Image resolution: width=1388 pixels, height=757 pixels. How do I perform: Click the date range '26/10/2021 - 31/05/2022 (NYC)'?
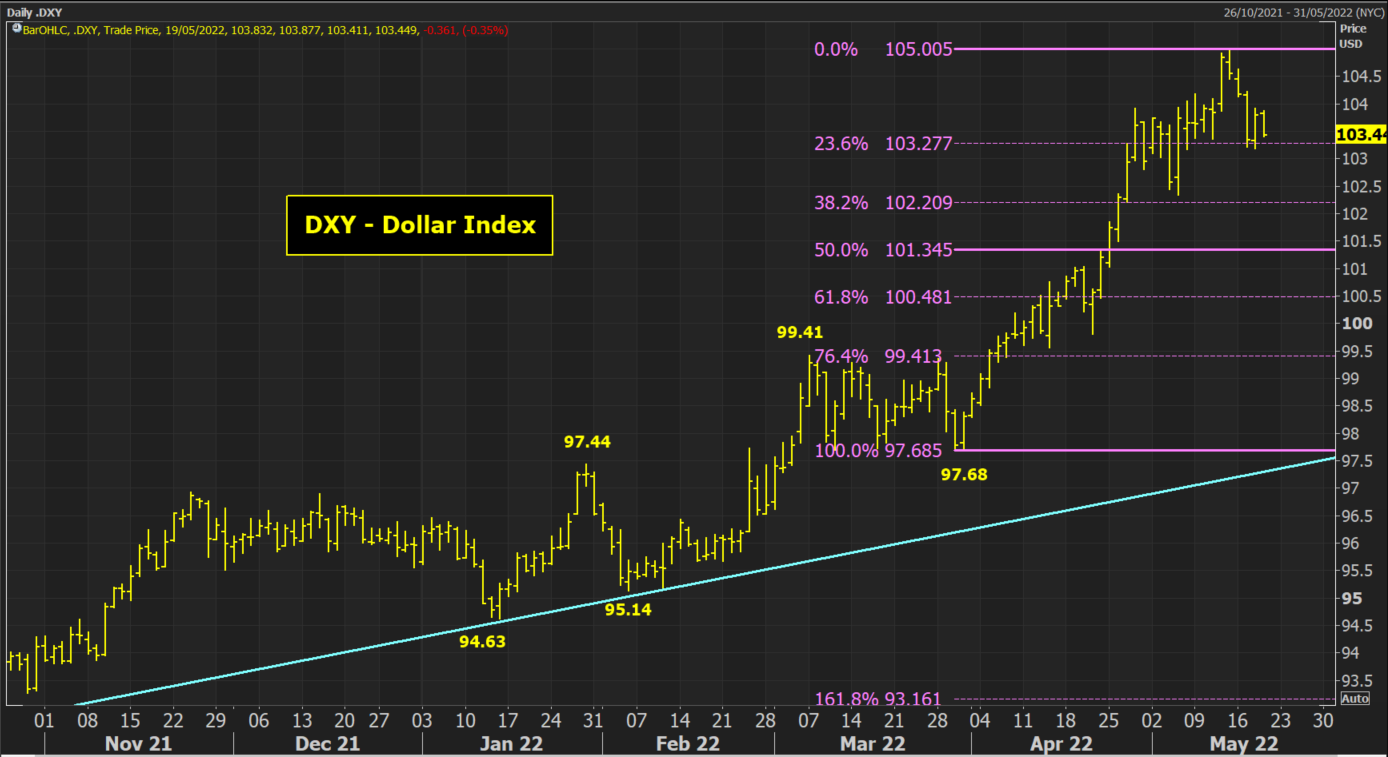1302,11
